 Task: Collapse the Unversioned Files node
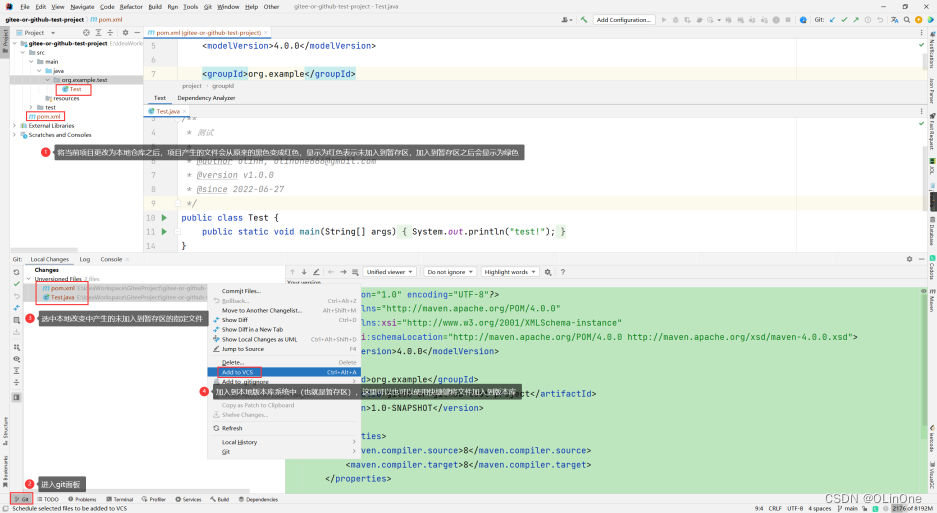28,279
